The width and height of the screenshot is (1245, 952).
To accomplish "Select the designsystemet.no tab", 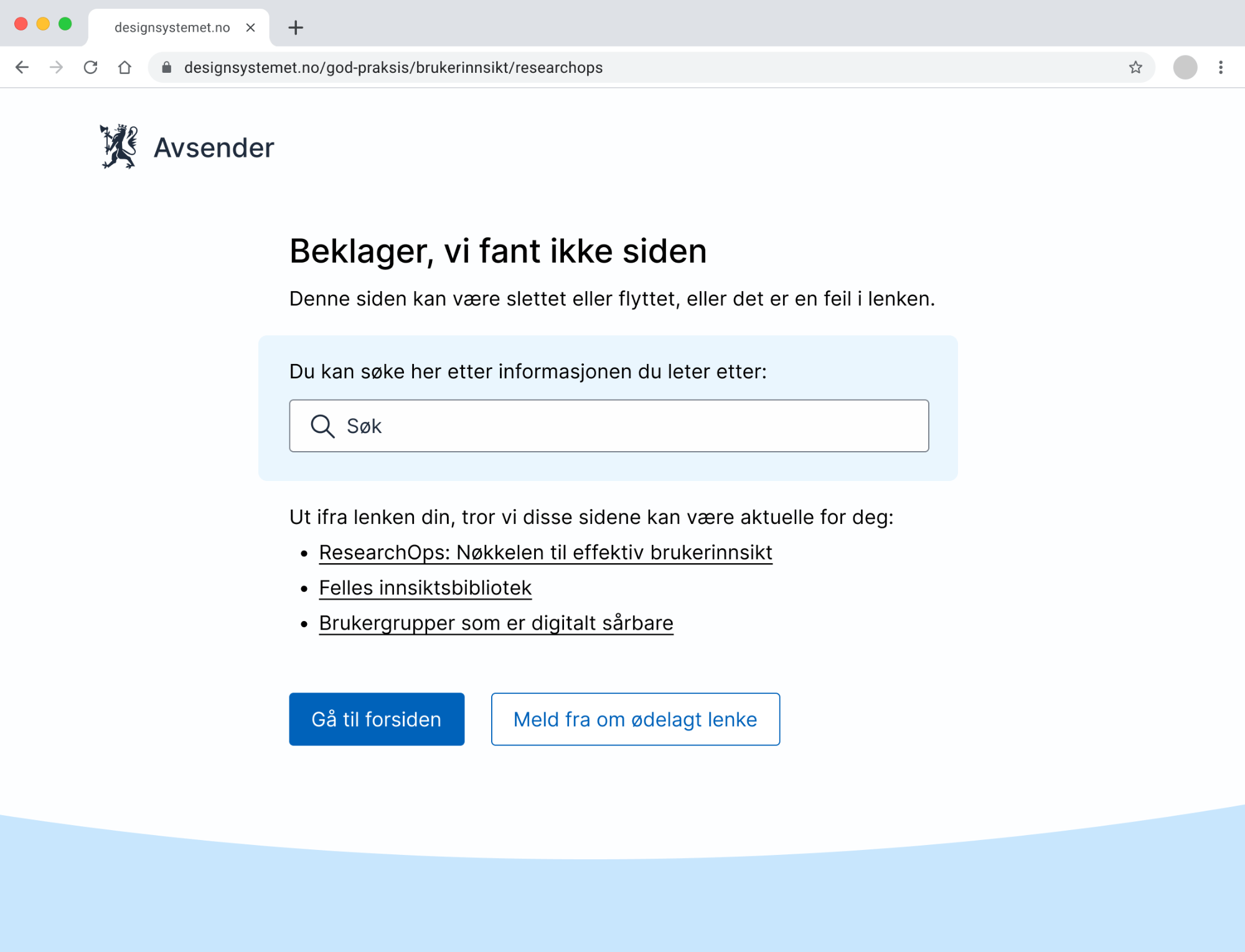I will tap(172, 27).
